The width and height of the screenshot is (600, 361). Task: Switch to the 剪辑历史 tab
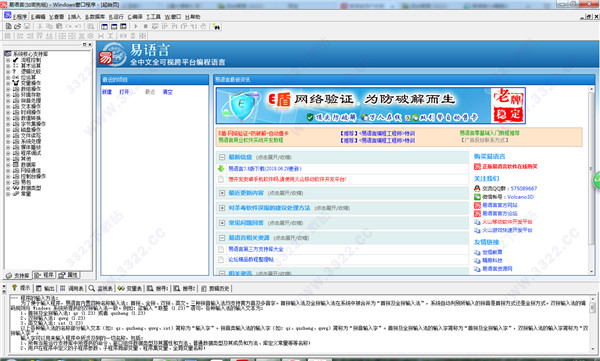(x=215, y=288)
